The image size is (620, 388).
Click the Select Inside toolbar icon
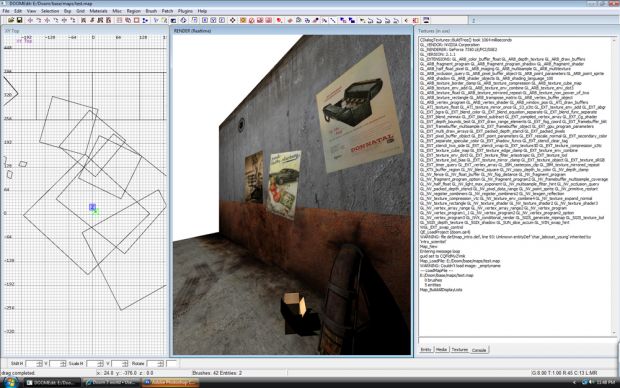pyautogui.click(x=109, y=20)
